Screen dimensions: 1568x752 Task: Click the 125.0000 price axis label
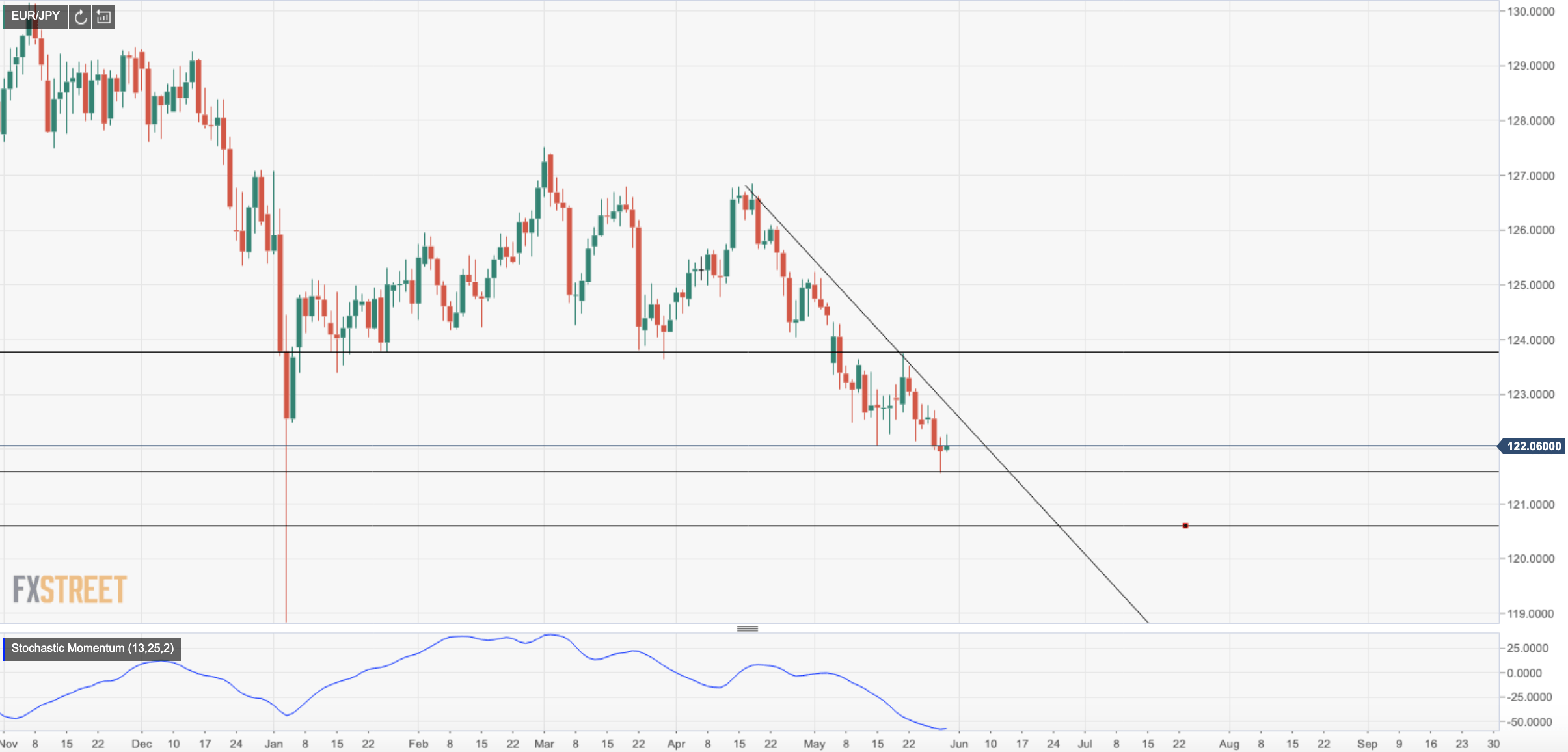click(x=1530, y=285)
